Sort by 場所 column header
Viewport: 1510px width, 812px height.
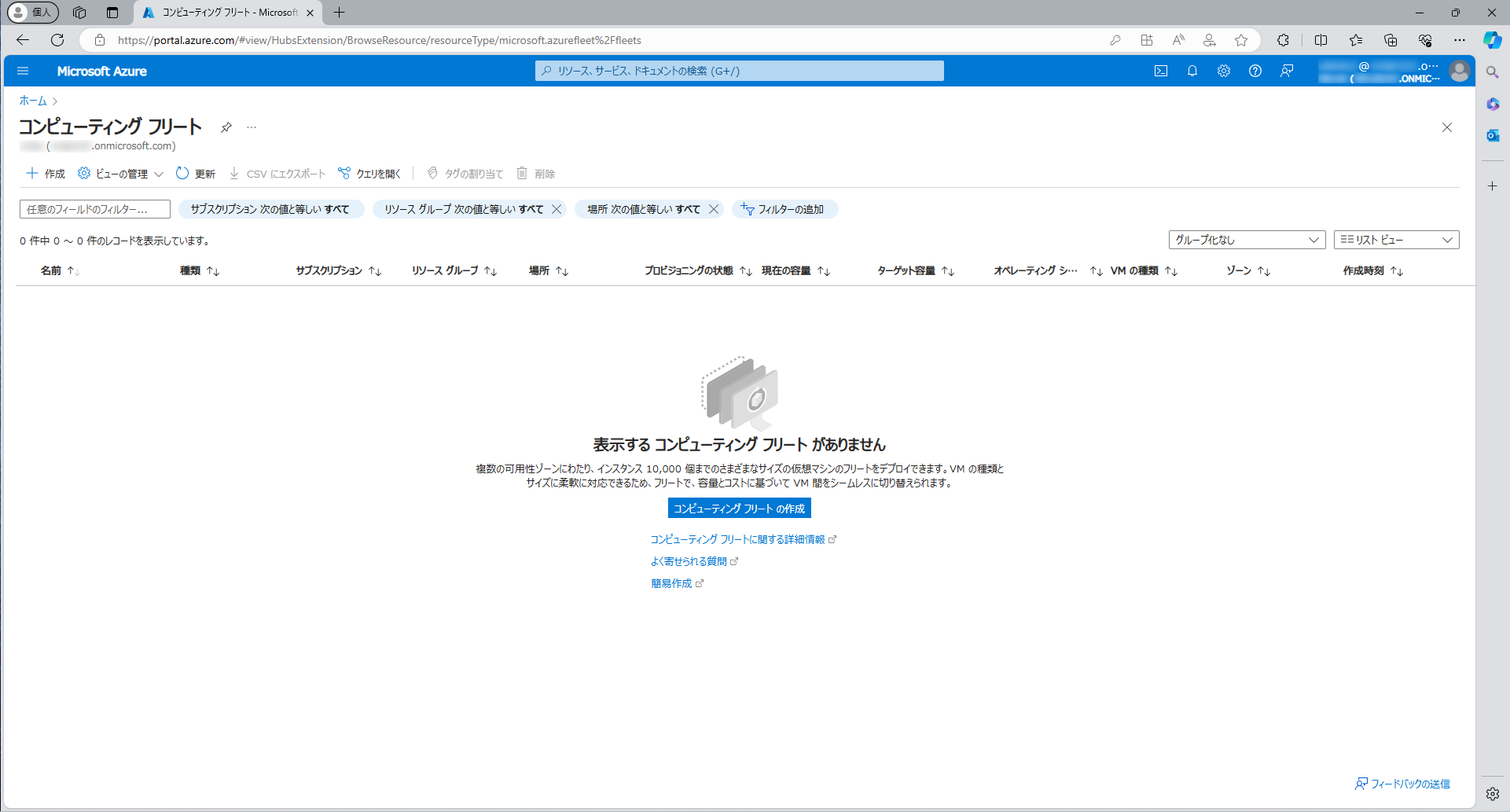549,270
